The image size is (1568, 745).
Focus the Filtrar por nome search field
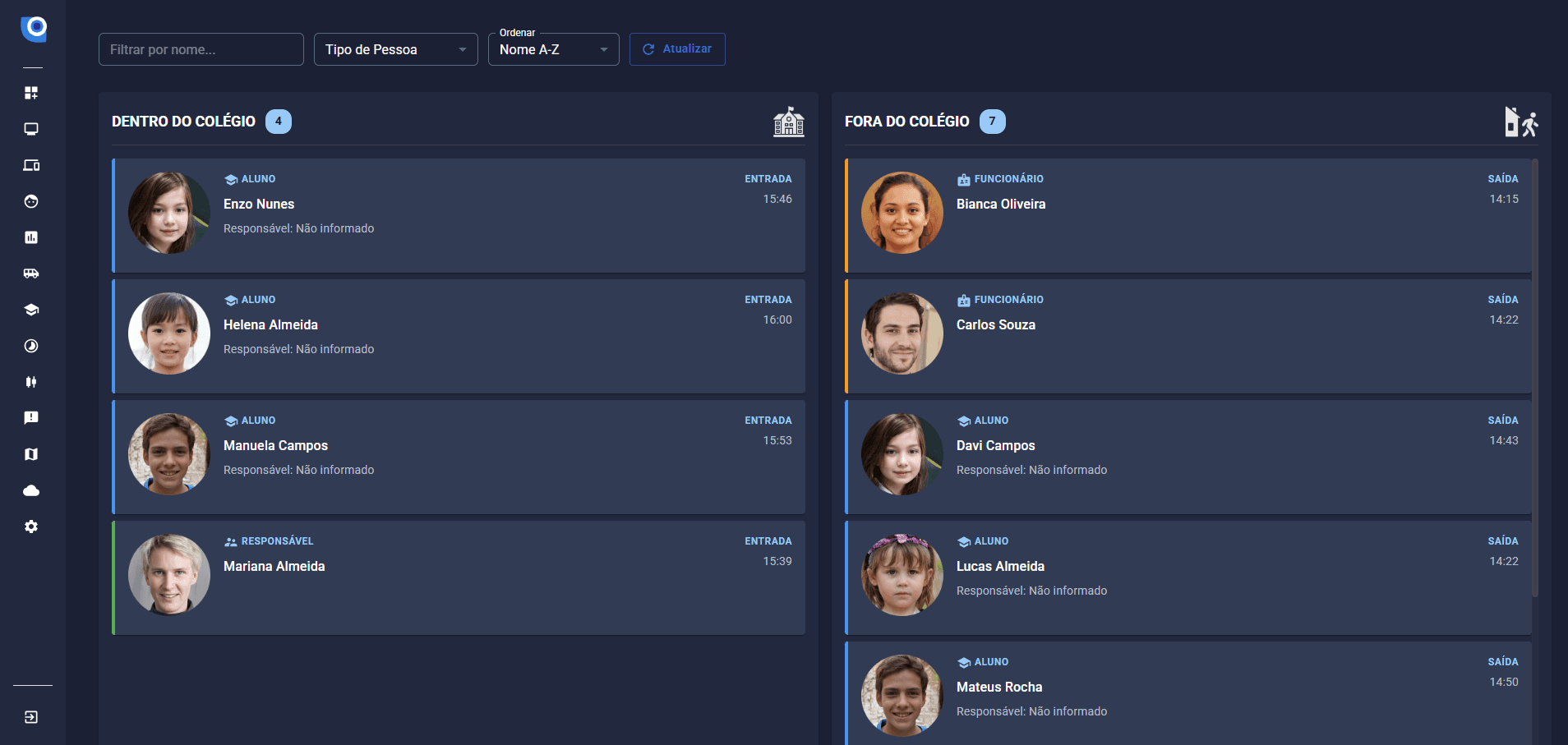pos(201,49)
